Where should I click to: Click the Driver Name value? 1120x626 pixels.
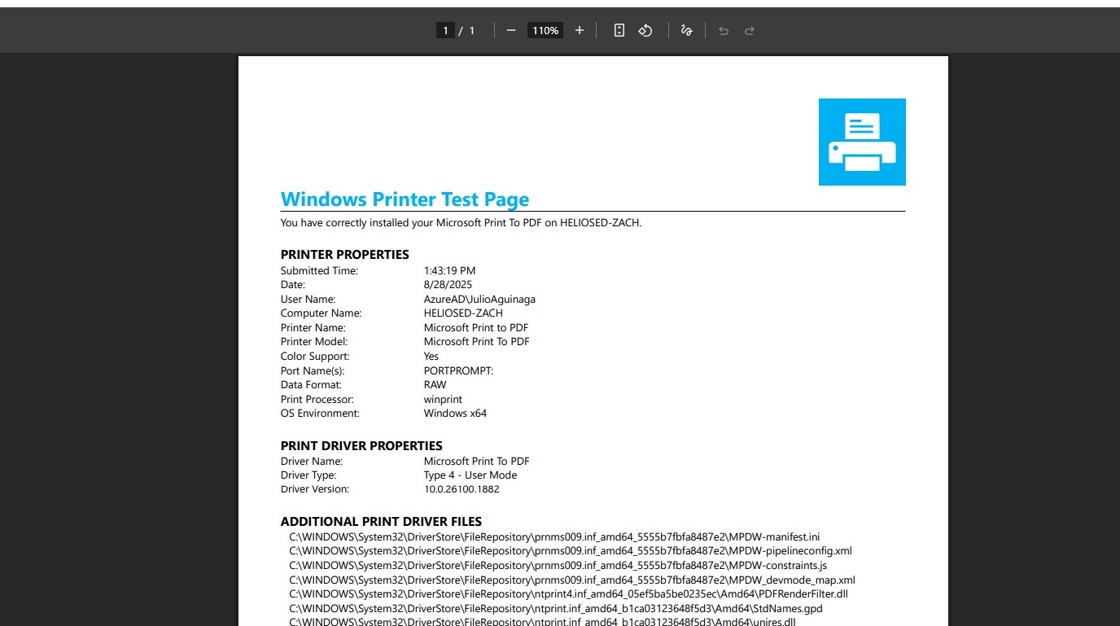[476, 461]
